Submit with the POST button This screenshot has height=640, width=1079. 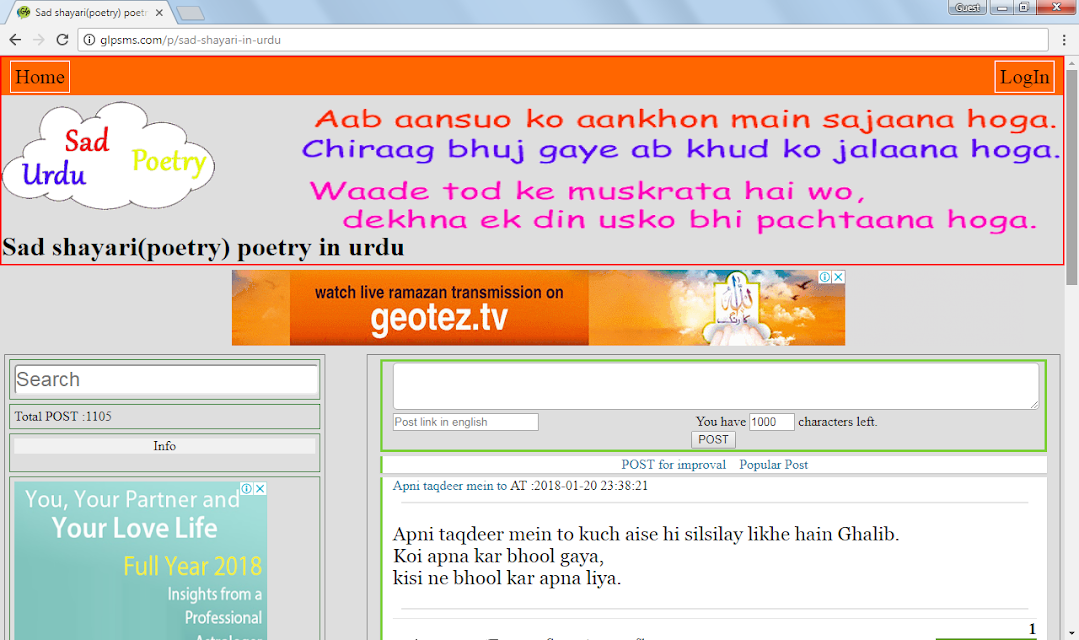pyautogui.click(x=713, y=440)
